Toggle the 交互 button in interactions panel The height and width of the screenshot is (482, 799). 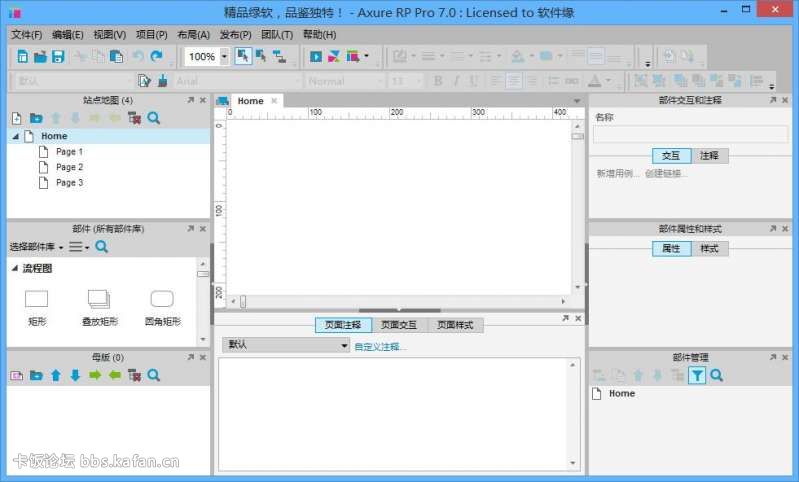[670, 156]
